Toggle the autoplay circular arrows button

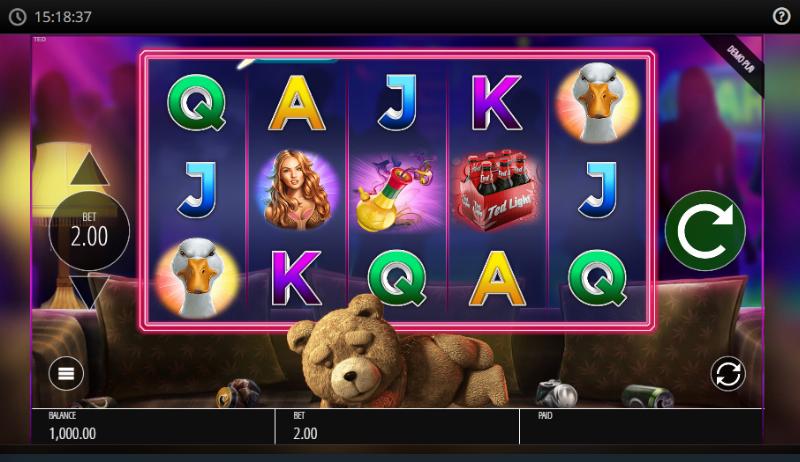(x=728, y=374)
